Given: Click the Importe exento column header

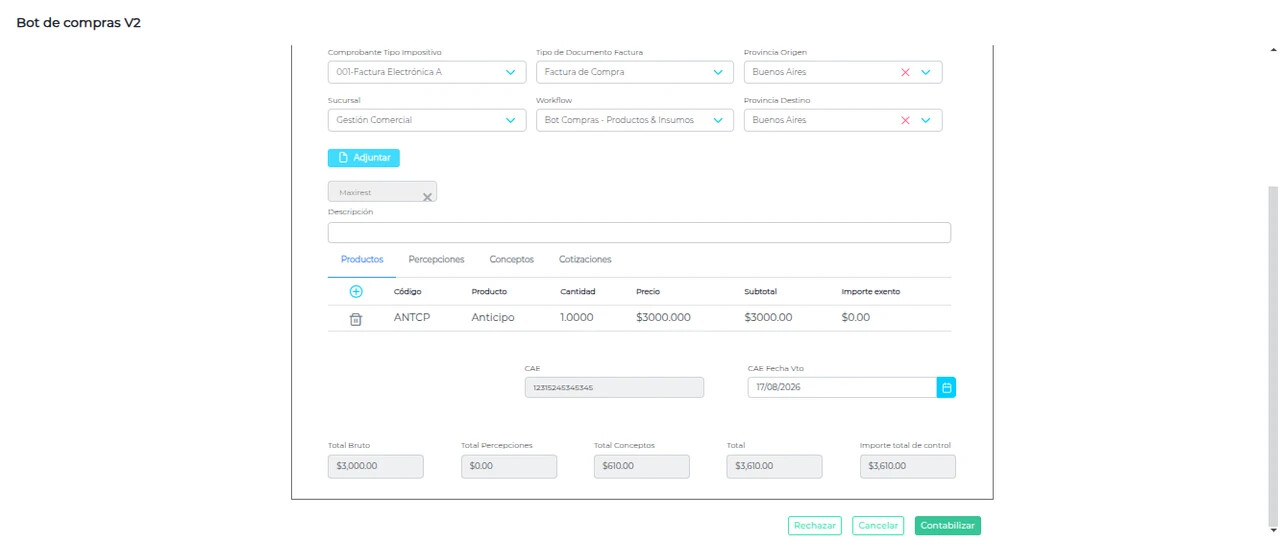Looking at the screenshot, I should [871, 292].
